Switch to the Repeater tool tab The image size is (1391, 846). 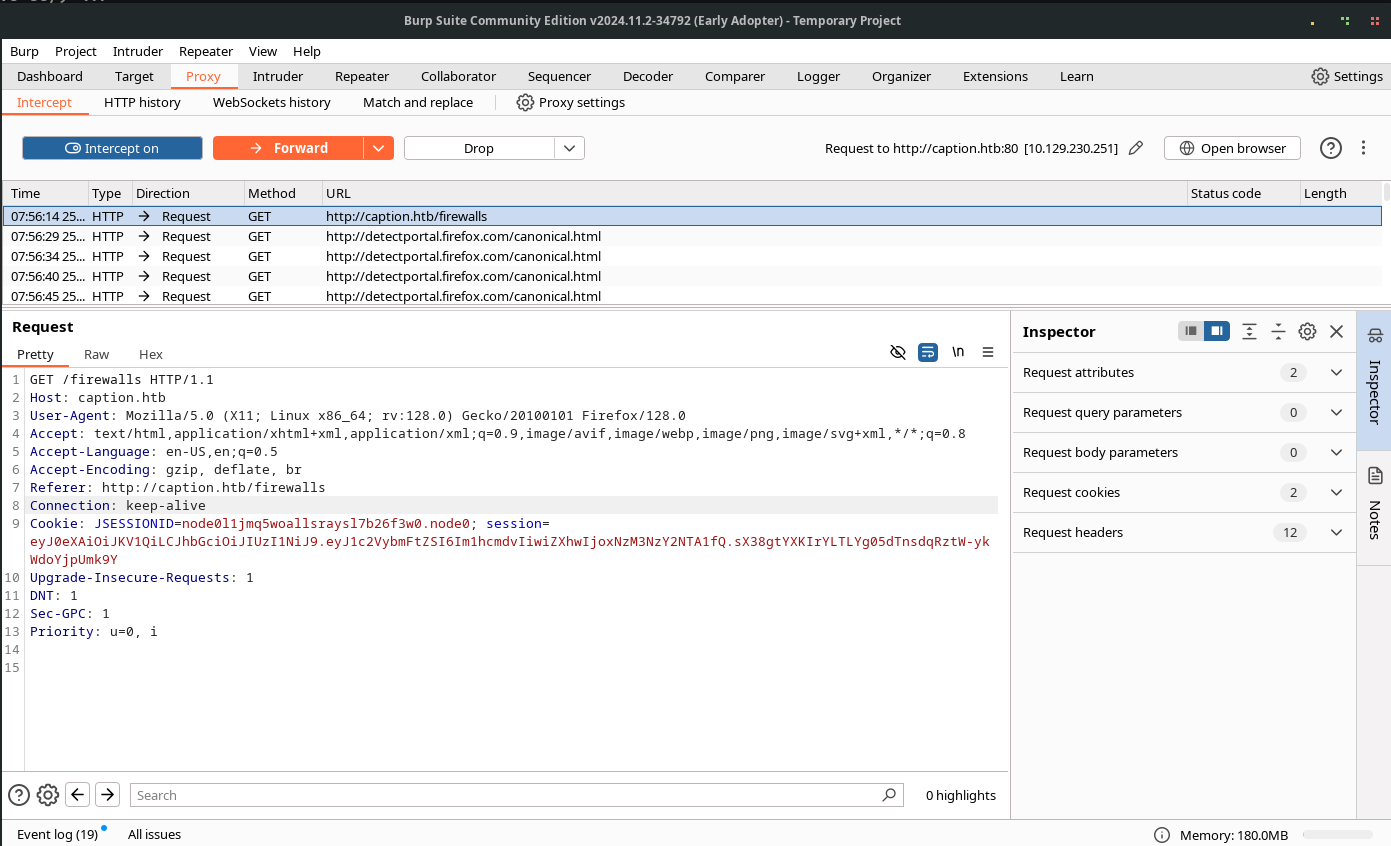click(362, 76)
